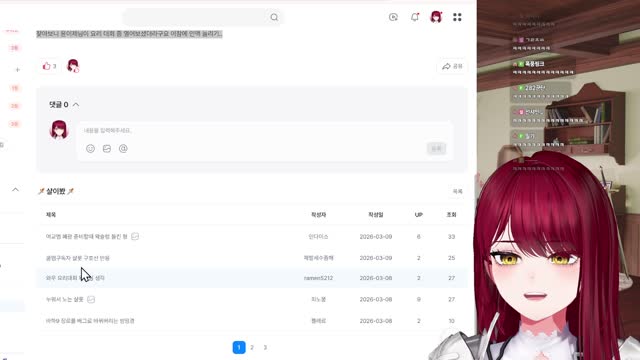The image size is (640, 360).
Task: Open the notification bell
Action: click(x=415, y=17)
